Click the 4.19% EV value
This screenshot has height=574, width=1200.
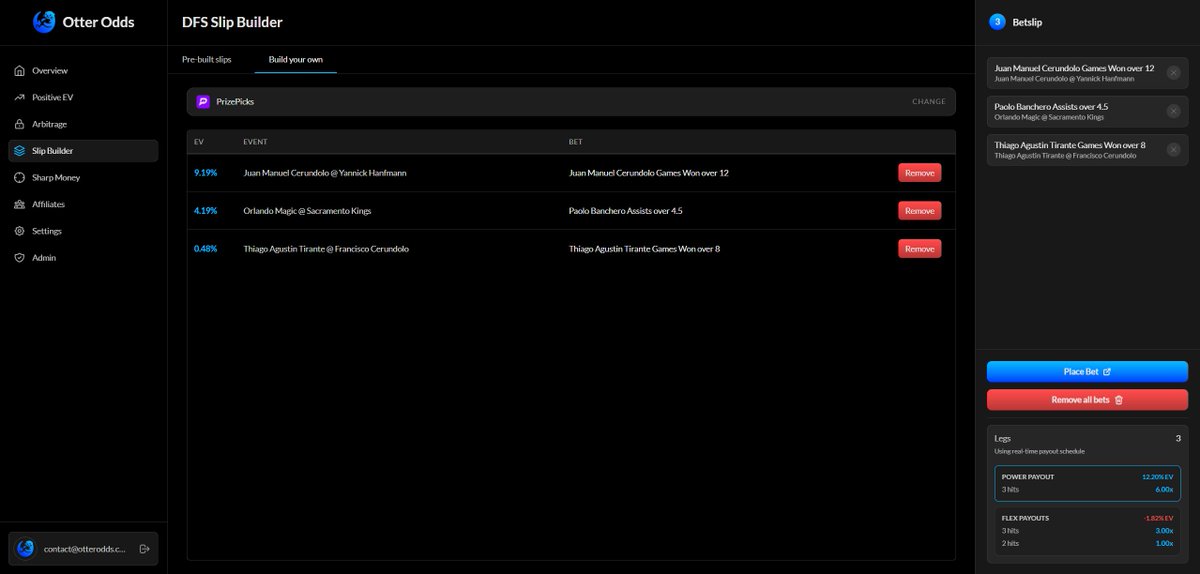205,211
